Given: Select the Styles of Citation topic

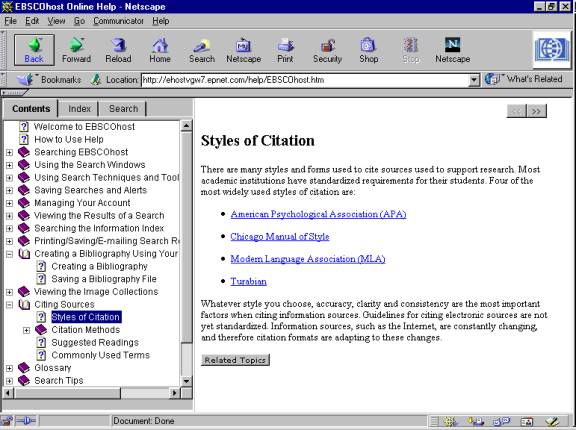Looking at the screenshot, I should 86,317.
